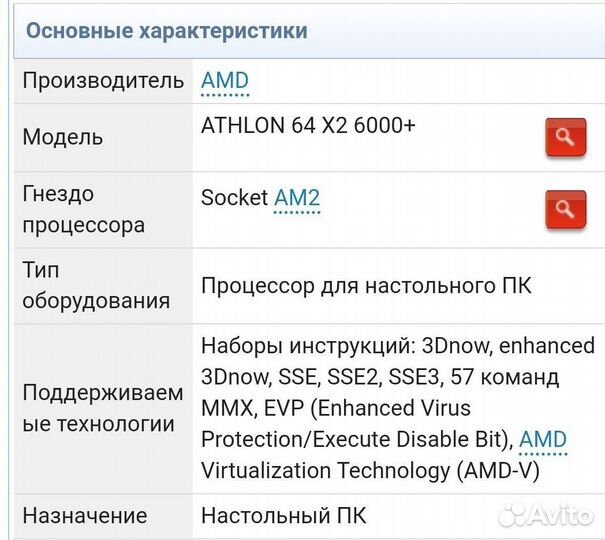Follow the AM2 socket link
Viewport: 605px width, 540px height.
(297, 197)
